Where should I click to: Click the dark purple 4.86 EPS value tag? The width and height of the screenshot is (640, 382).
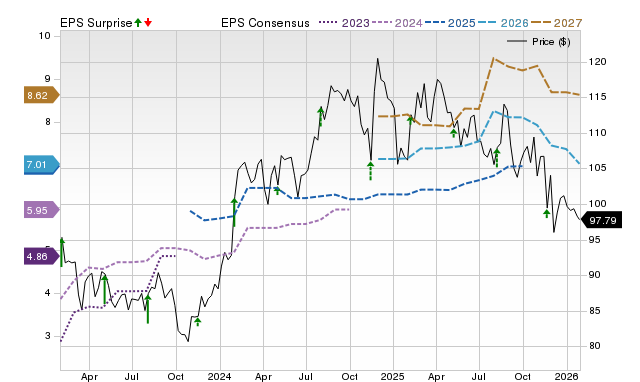(x=42, y=257)
